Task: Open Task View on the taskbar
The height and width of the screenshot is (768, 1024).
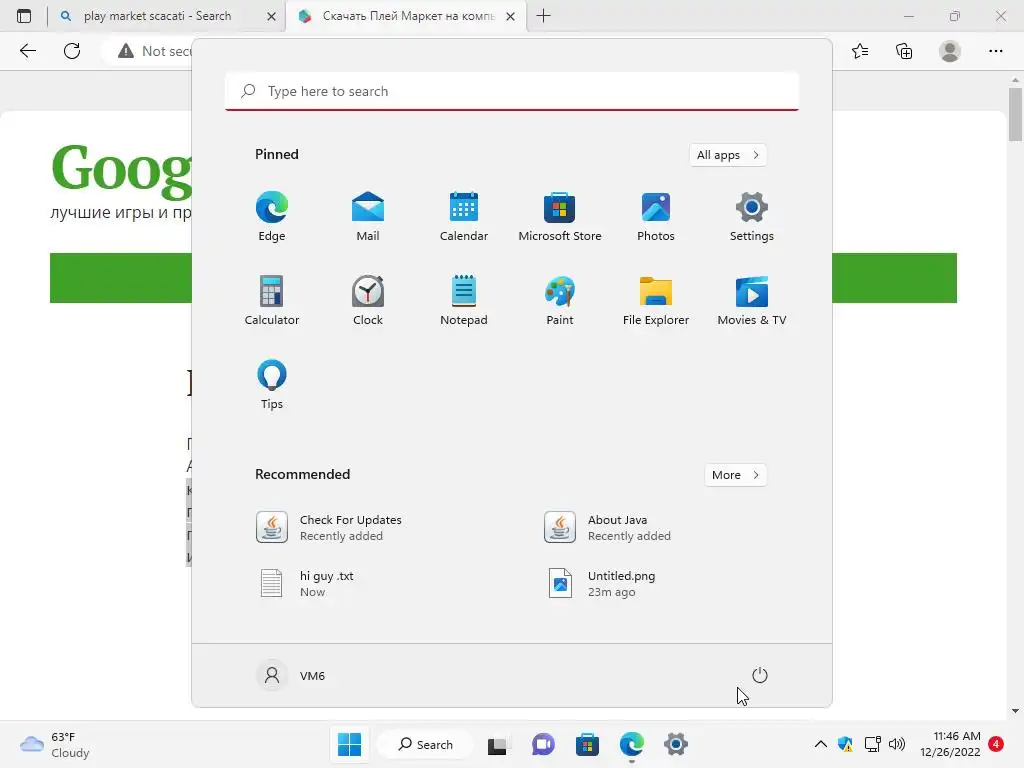Action: click(x=498, y=744)
